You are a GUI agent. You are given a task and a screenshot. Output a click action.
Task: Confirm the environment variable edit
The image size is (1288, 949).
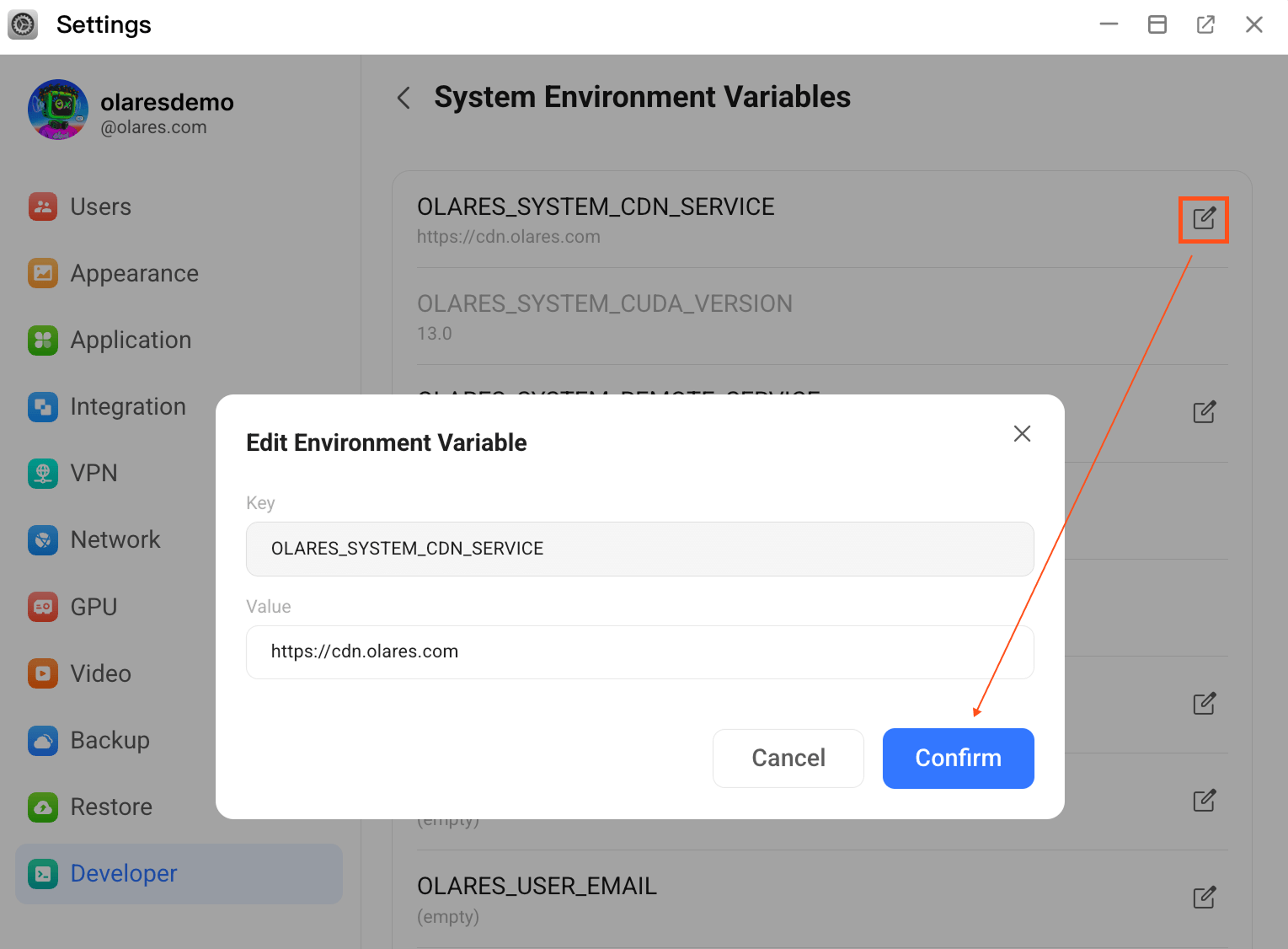pos(958,758)
